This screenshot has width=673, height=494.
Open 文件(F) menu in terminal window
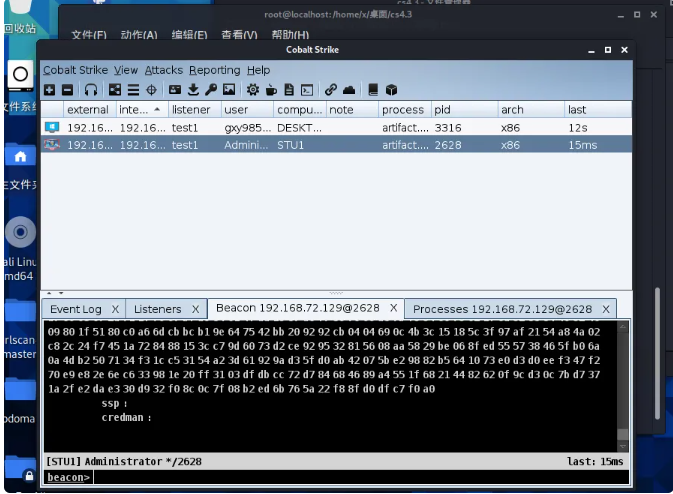(89, 34)
